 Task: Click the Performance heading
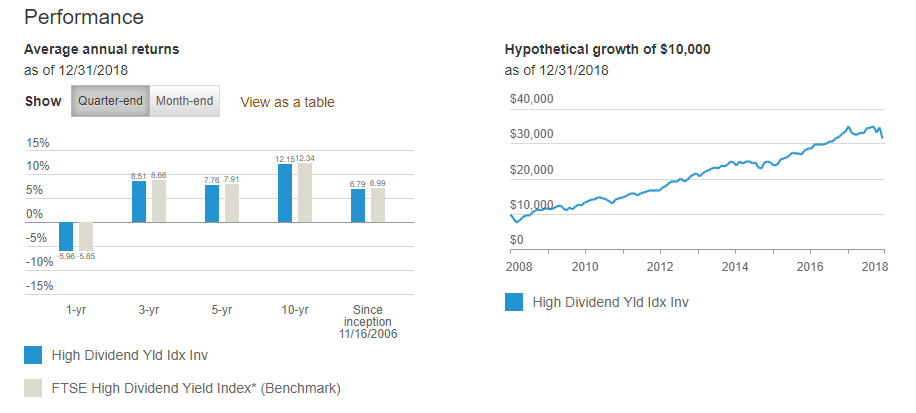[x=84, y=17]
